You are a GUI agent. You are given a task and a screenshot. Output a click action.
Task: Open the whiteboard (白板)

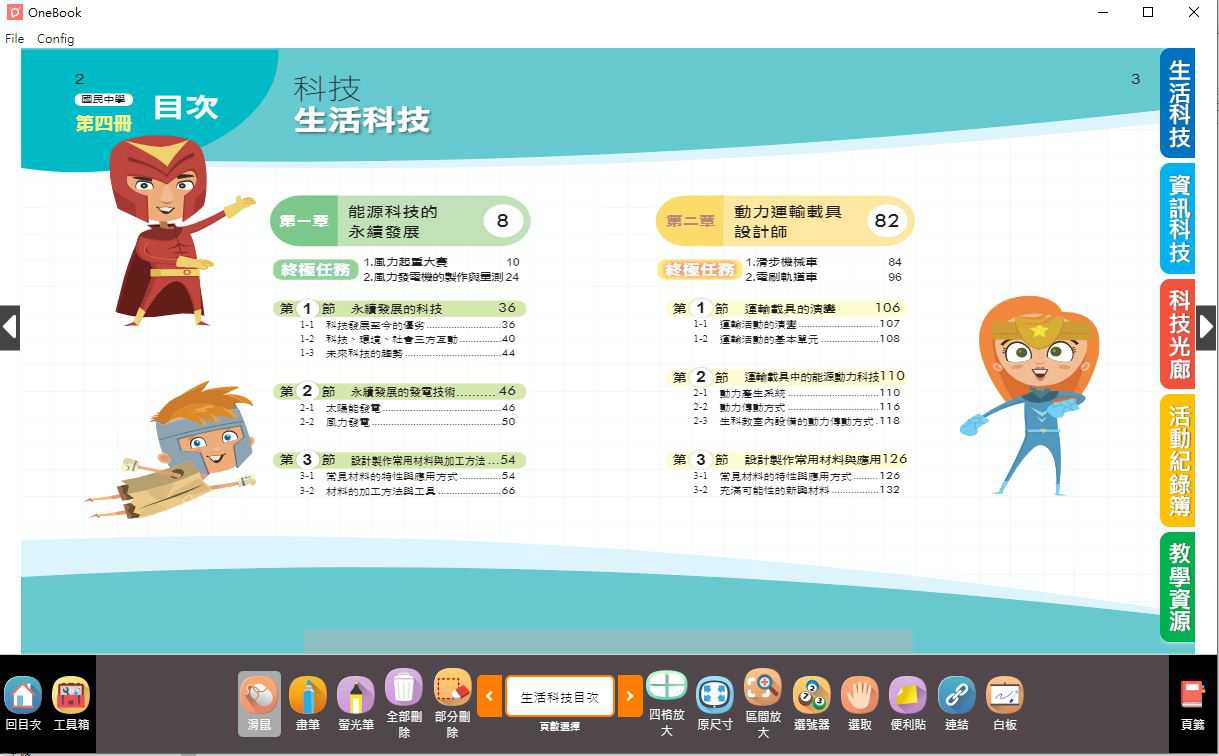(x=1004, y=704)
